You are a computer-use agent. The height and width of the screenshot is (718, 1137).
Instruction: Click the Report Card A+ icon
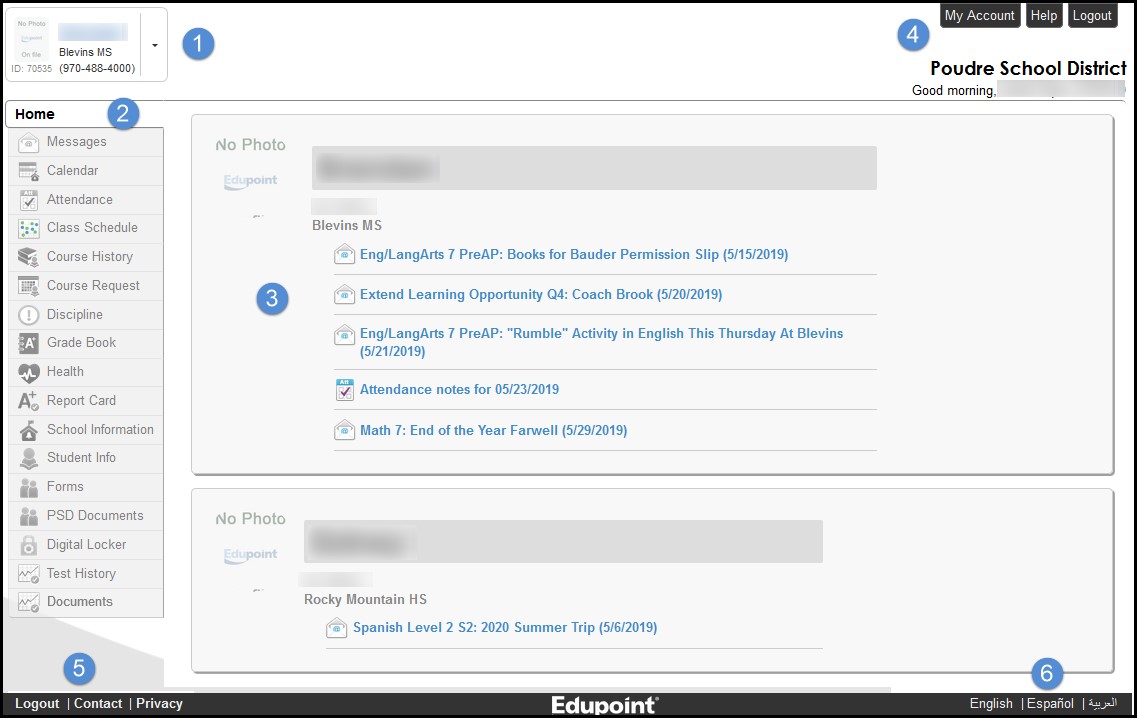28,401
